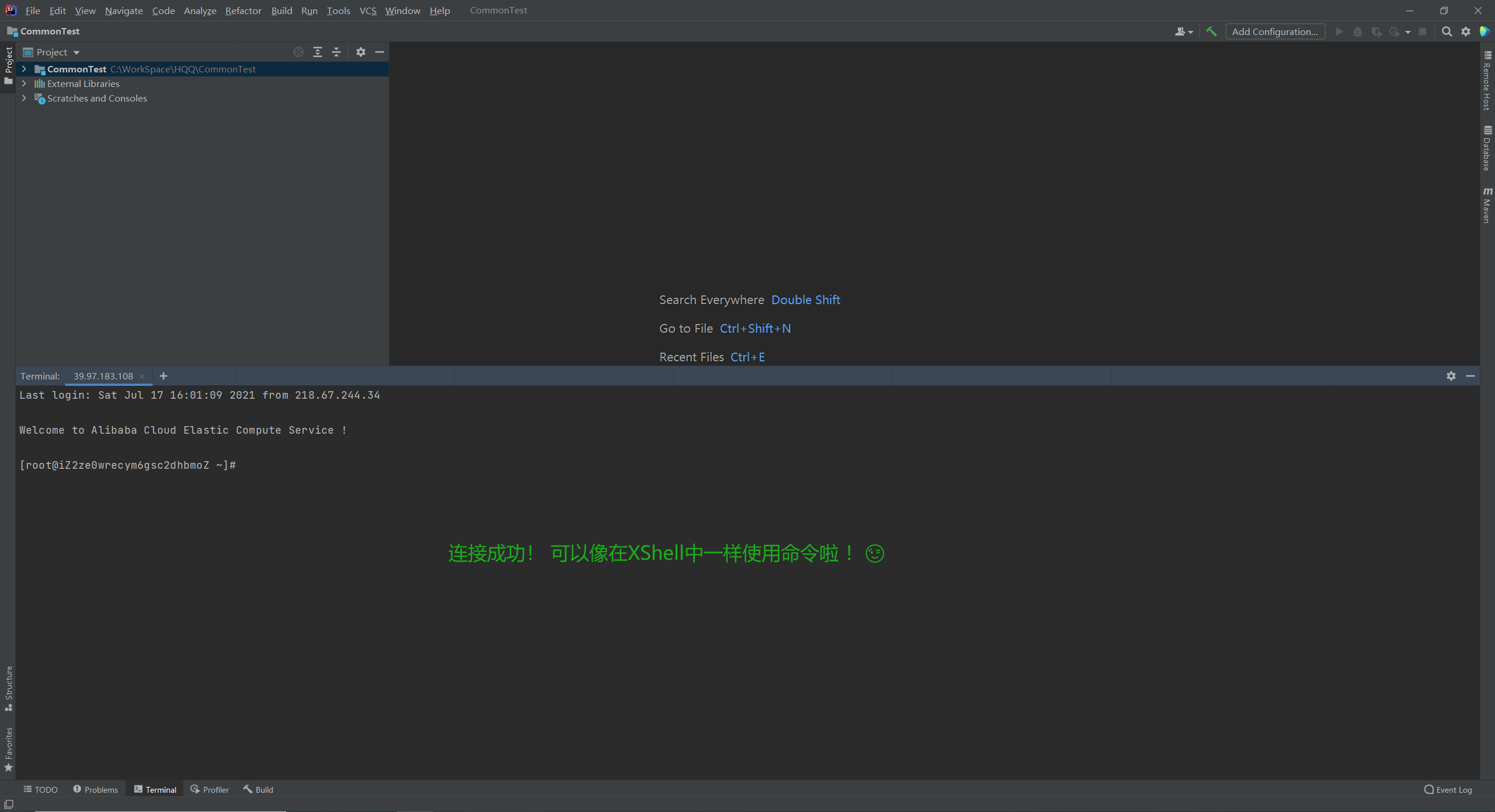
Task: Click the Debug bug icon
Action: (1358, 32)
